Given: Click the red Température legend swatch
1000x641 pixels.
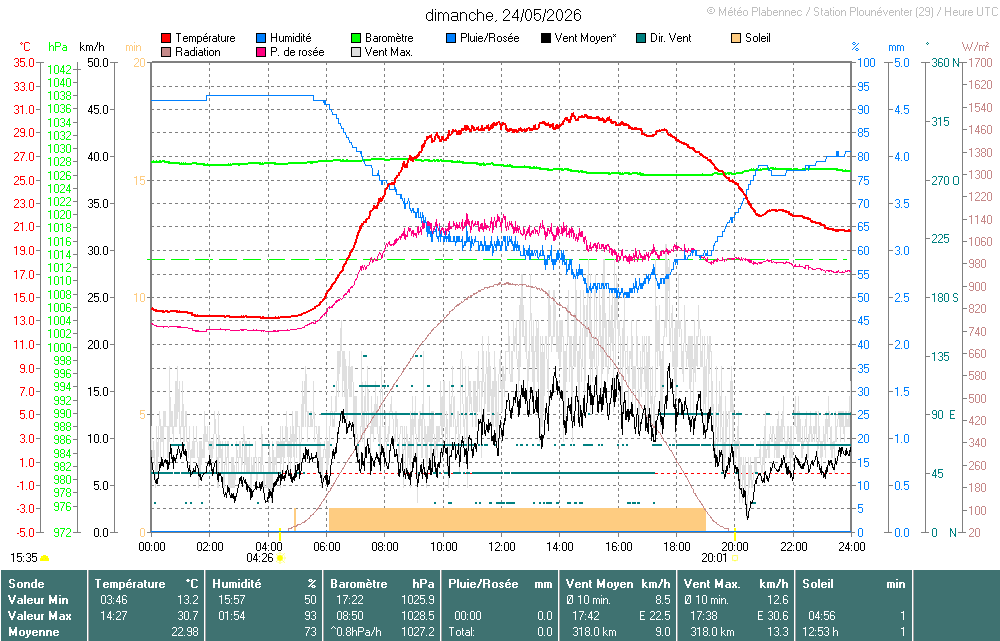Looking at the screenshot, I should pos(166,38).
